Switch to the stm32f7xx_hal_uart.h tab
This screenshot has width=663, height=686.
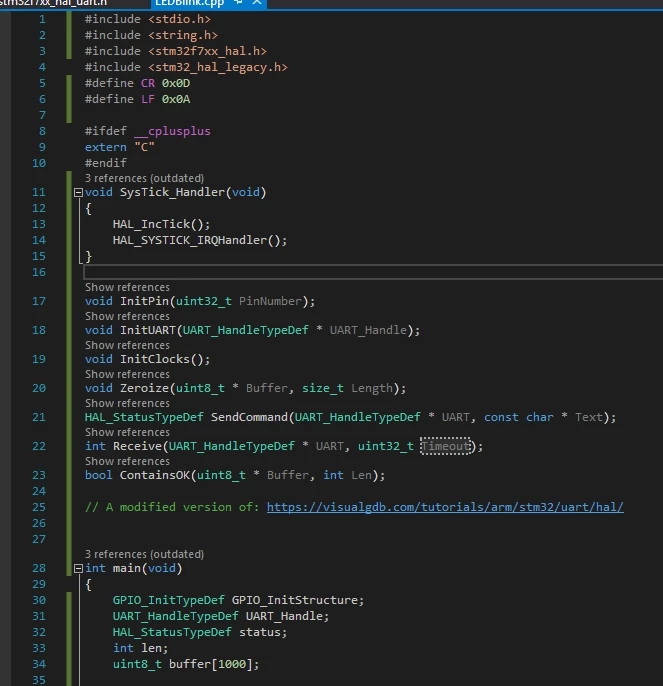(x=53, y=3)
